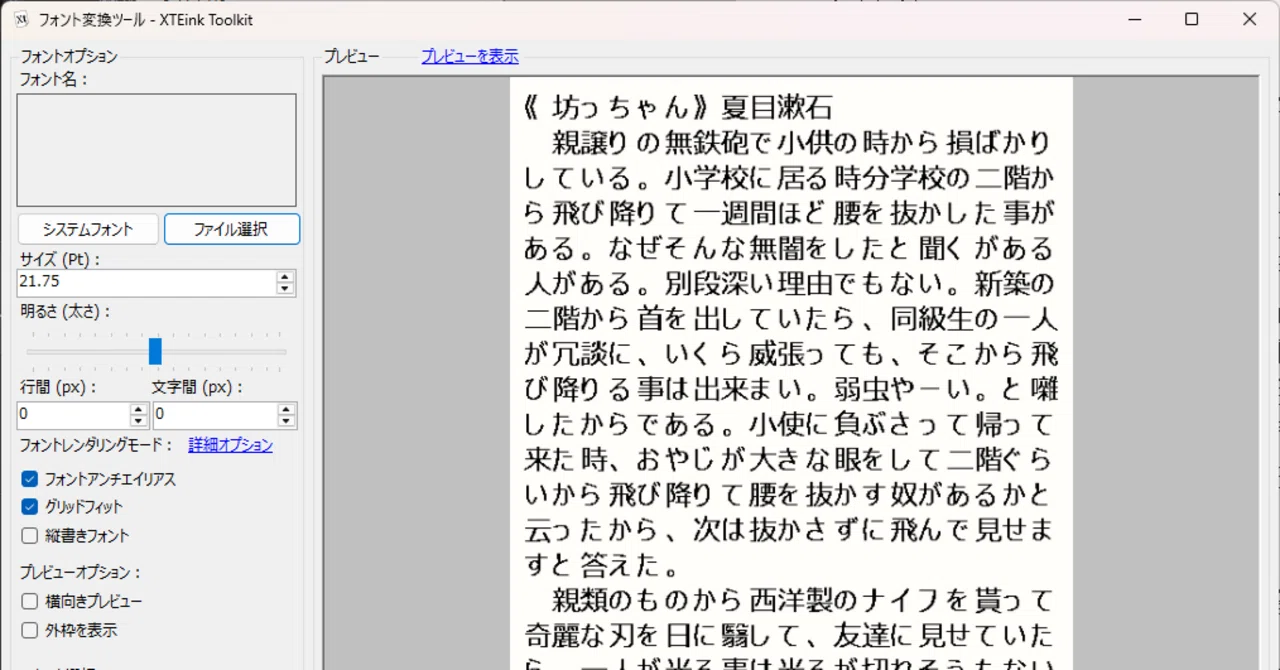Increase 文字間 (px) with the up arrow
1280x670 pixels.
click(x=287, y=409)
